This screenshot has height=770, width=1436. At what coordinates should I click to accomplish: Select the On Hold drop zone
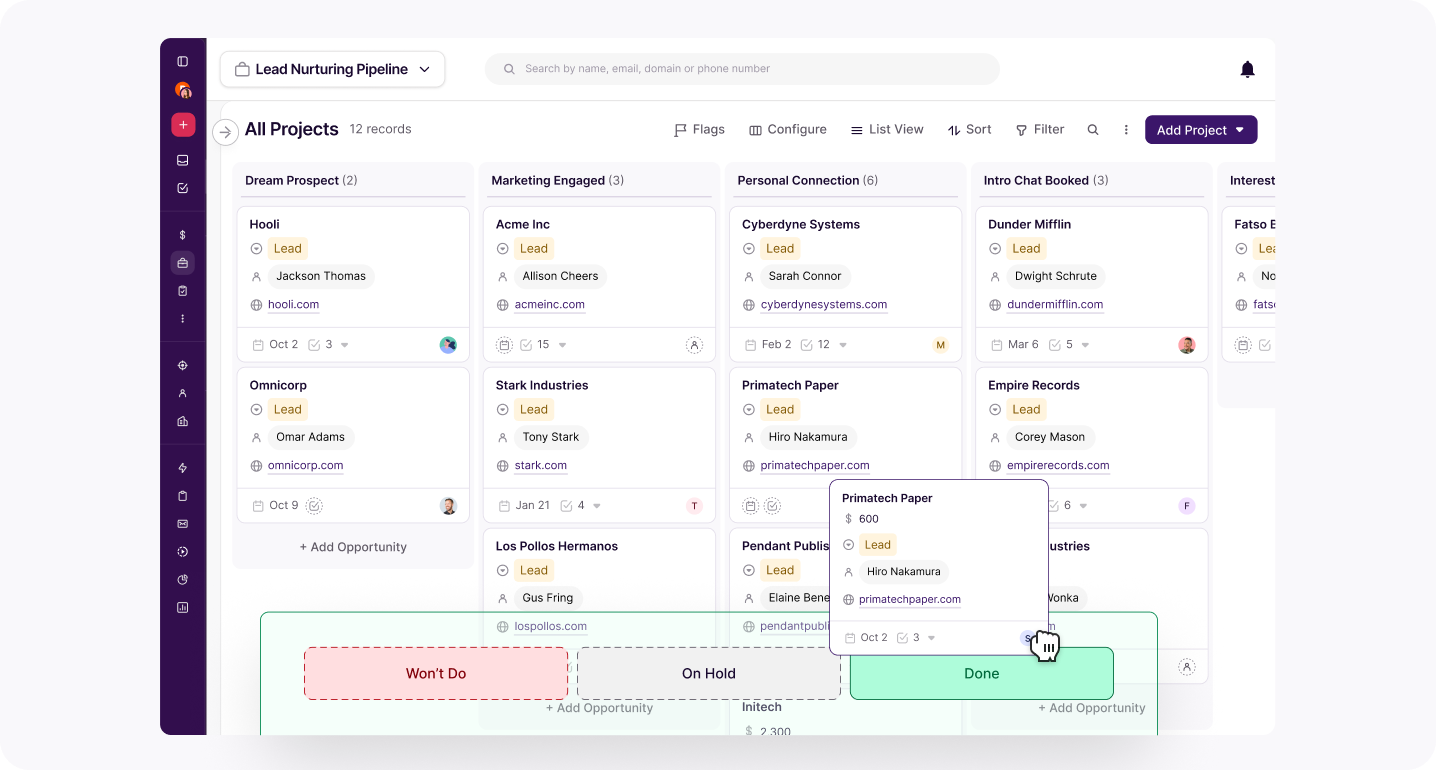click(709, 674)
